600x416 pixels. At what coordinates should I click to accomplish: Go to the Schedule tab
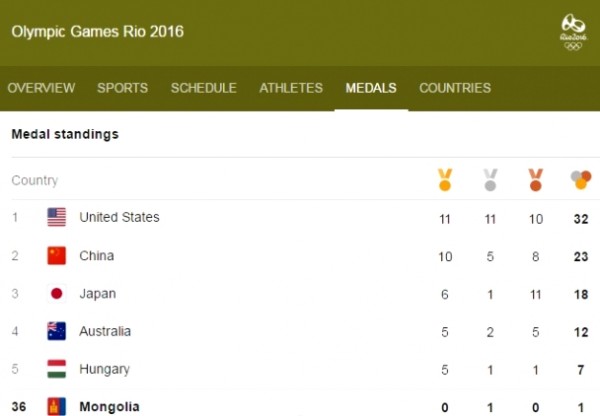click(x=204, y=88)
